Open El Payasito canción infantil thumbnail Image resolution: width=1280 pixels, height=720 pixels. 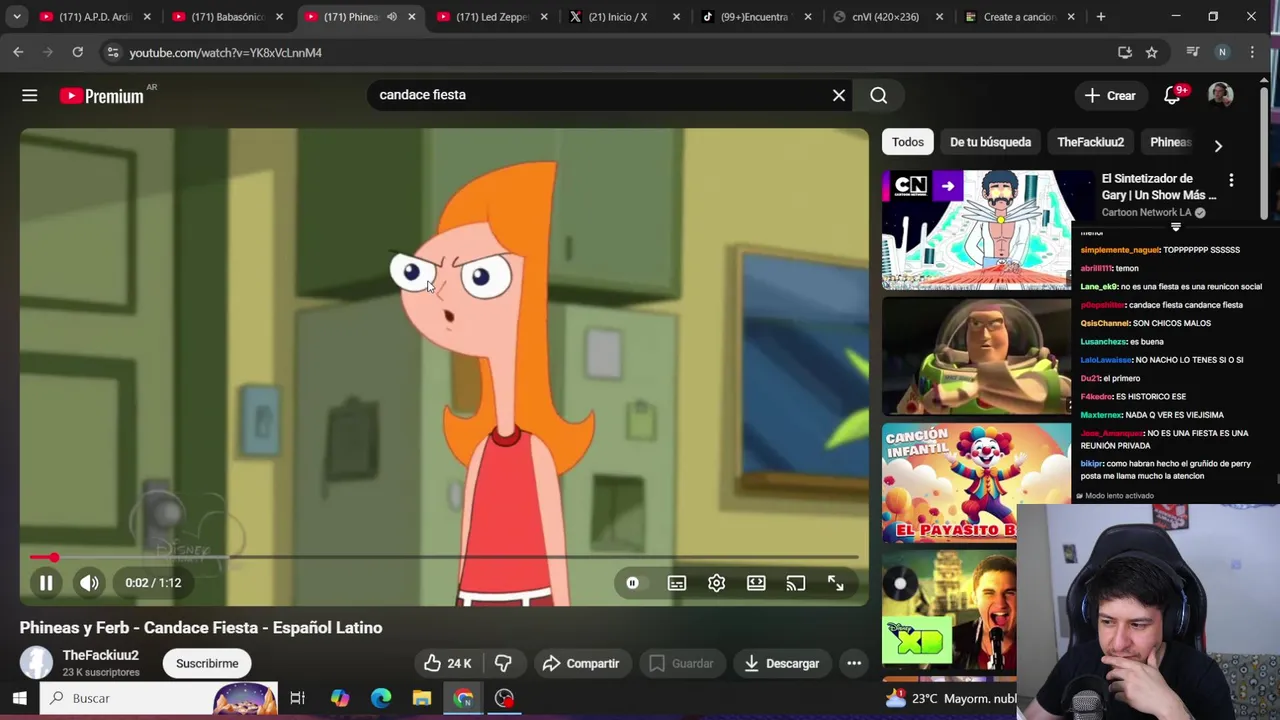tap(976, 483)
